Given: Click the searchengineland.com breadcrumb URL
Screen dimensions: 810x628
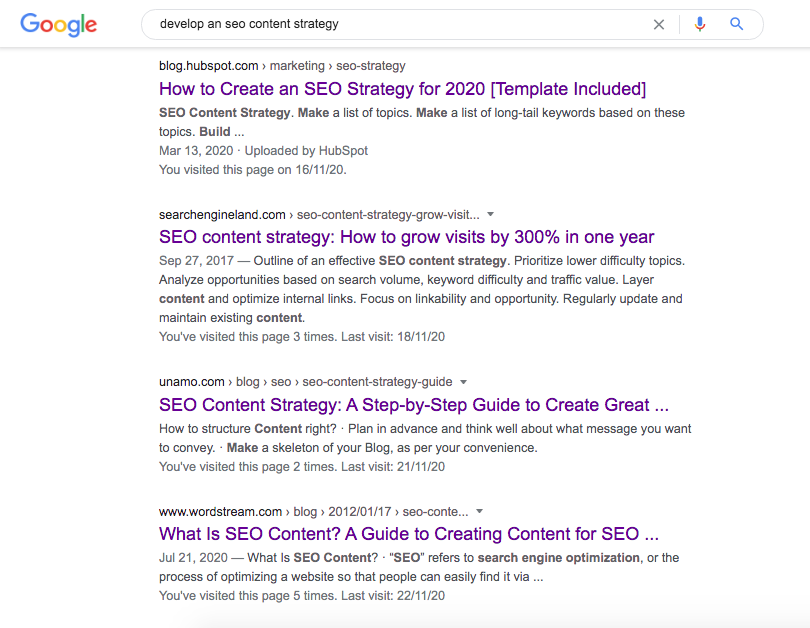Looking at the screenshot, I should (x=319, y=215).
